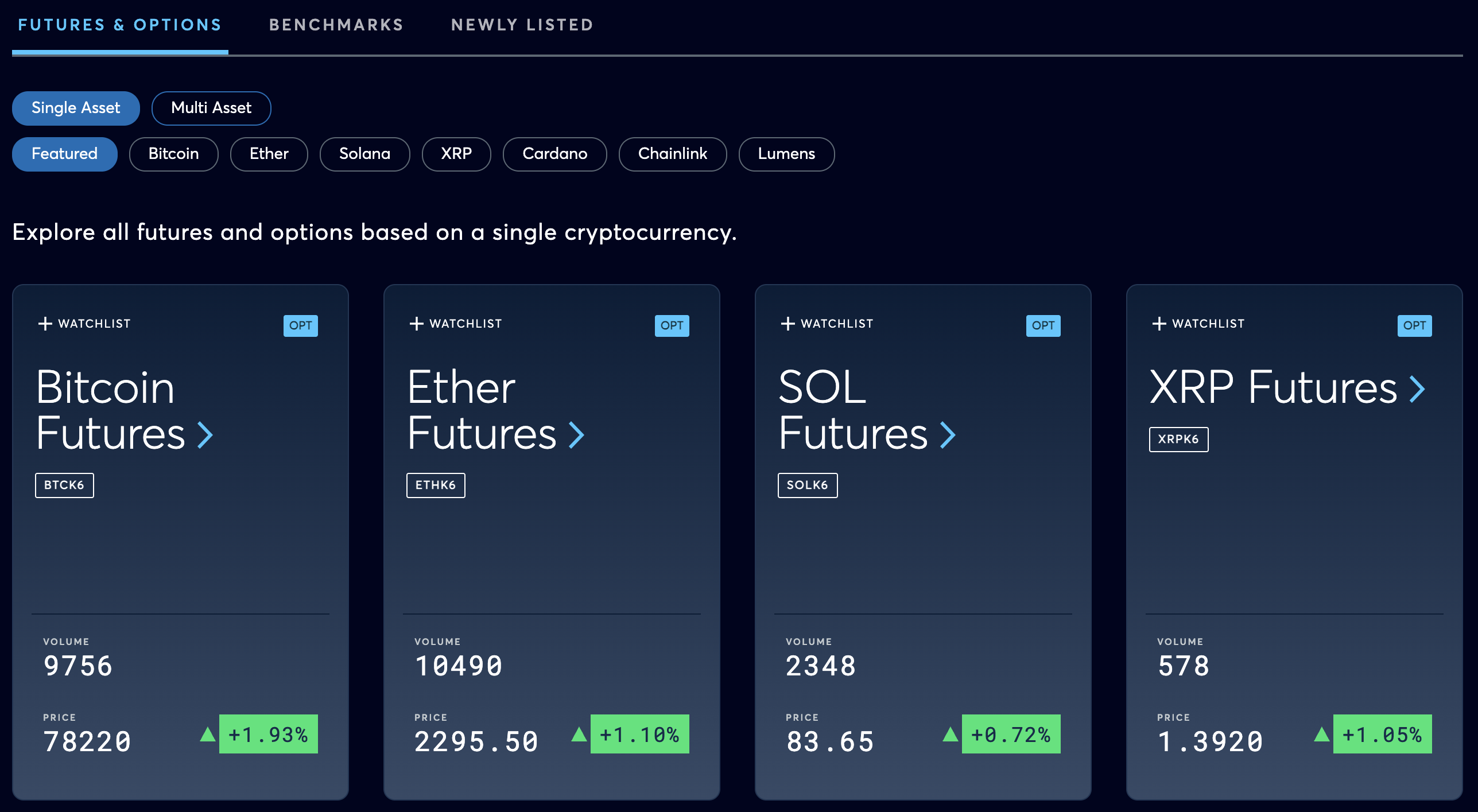Image resolution: width=1478 pixels, height=812 pixels.
Task: Add SOL Futures to watchlist plus icon
Action: [788, 324]
